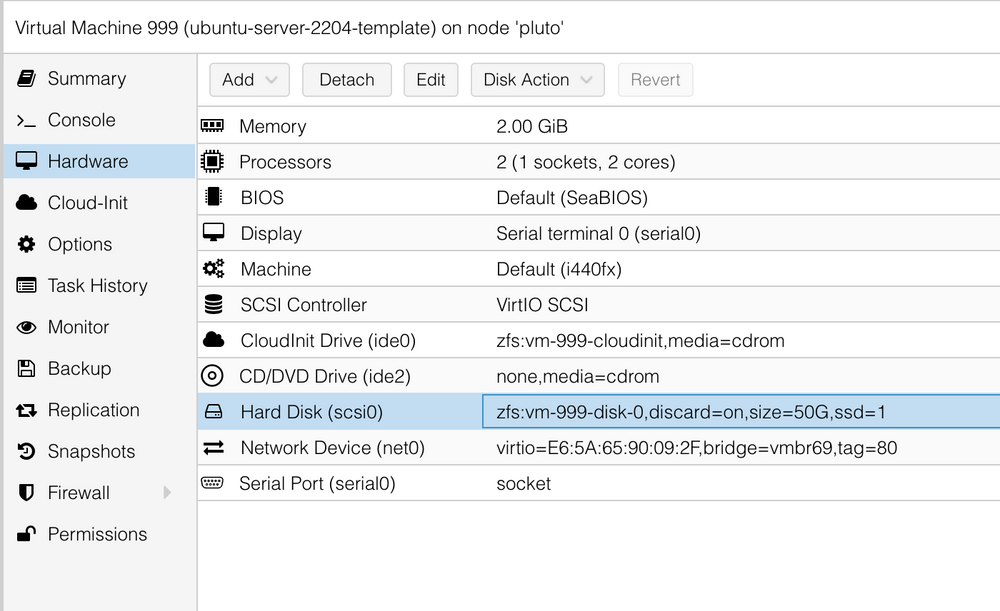Click the Firewall shield icon
Image resolution: width=1000 pixels, height=611 pixels.
tap(28, 492)
